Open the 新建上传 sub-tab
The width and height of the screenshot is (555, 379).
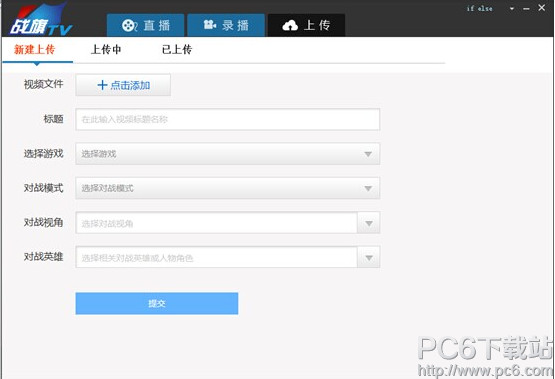point(35,50)
